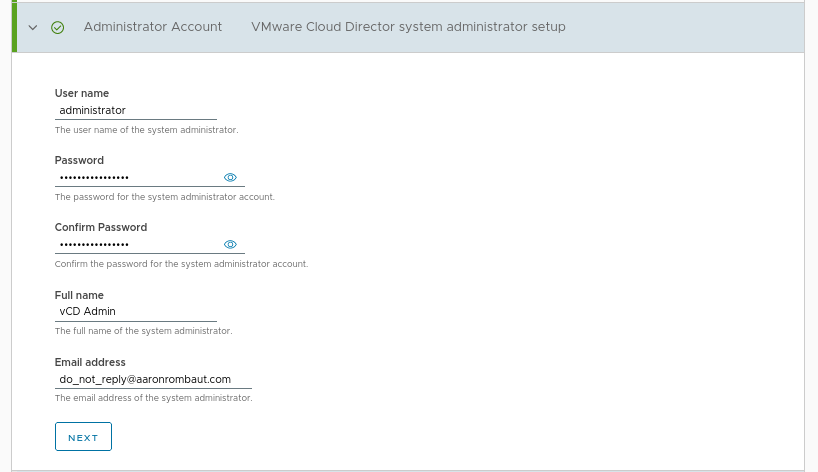Click the Full name label

tap(80, 295)
